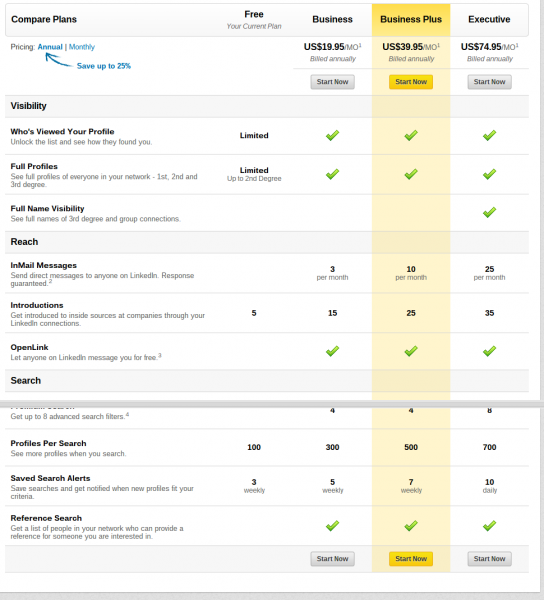Click top yellow Start Now for Business Plus
Screen dimensions: 544x600
pyautogui.click(x=411, y=82)
